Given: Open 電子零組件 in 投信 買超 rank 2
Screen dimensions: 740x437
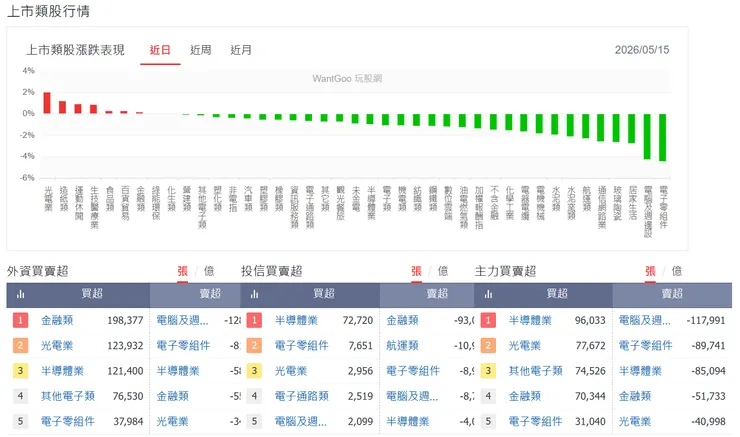Looking at the screenshot, I should coord(302,346).
